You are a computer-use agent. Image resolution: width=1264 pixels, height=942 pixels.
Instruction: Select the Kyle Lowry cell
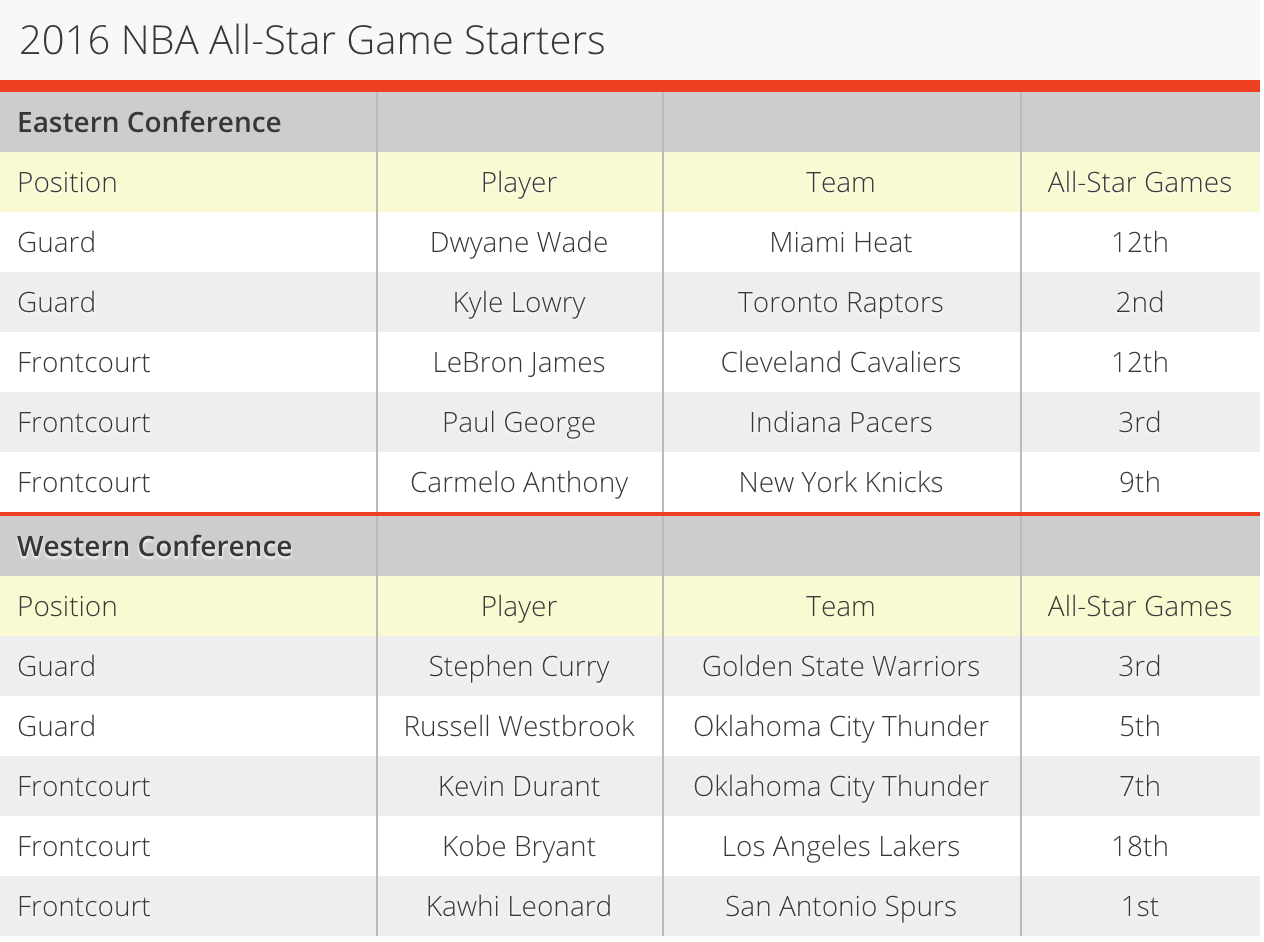point(519,303)
